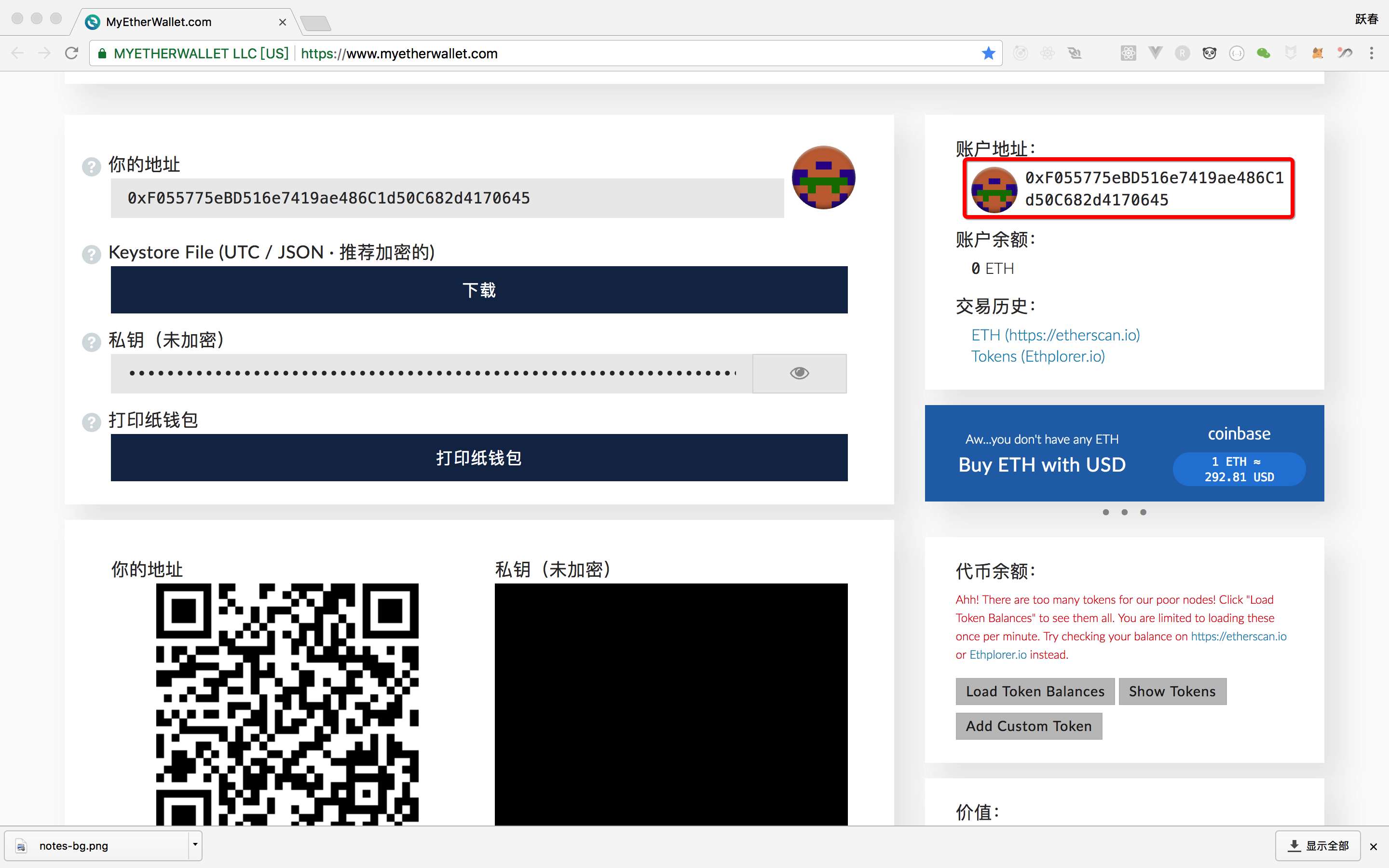Click the 0 ETH balance value
Screen dimensions: 1389x868
pos(993,269)
